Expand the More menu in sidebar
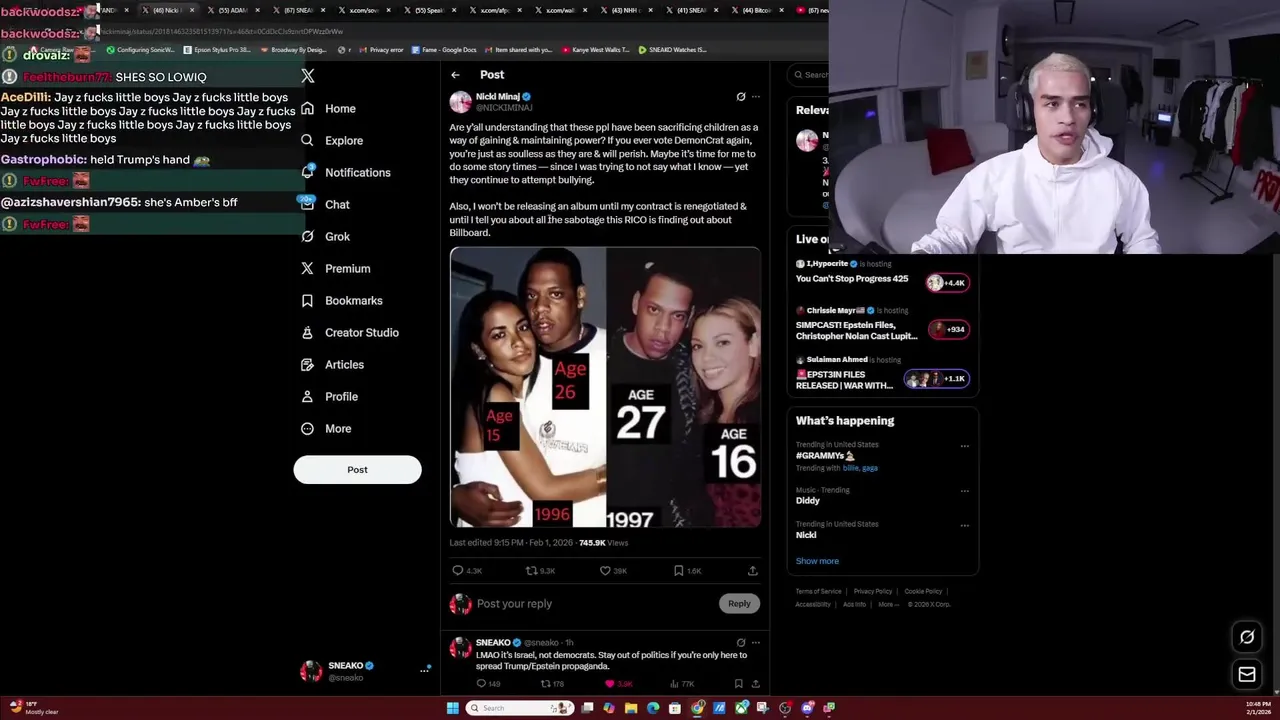The image size is (1280, 720). (x=326, y=428)
